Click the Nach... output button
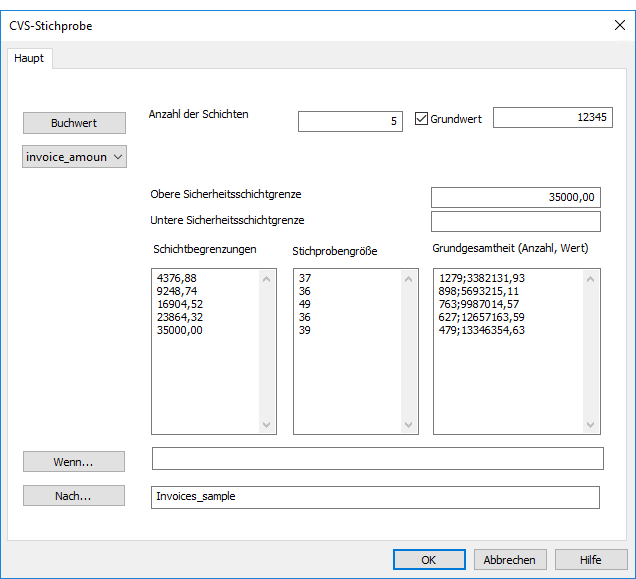Screen dimensions: 636x579 click(74, 496)
